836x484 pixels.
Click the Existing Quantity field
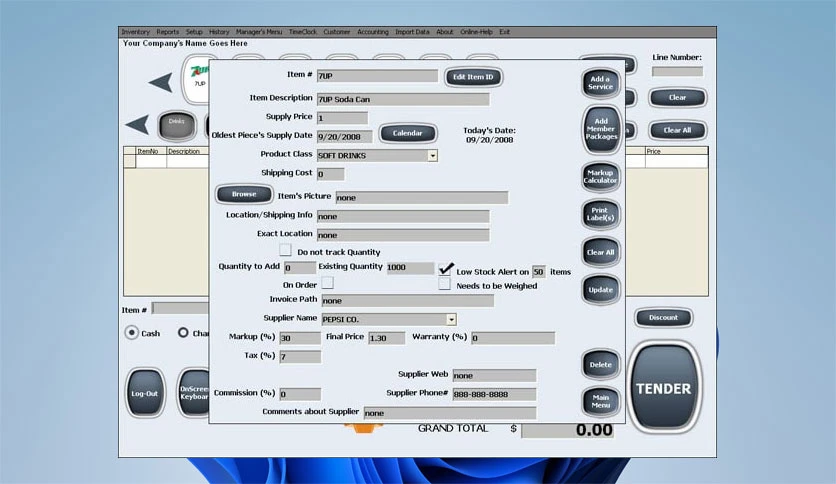[410, 268]
